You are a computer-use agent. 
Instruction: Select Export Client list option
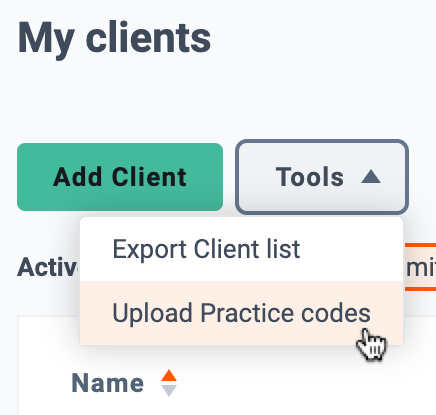tap(242, 249)
